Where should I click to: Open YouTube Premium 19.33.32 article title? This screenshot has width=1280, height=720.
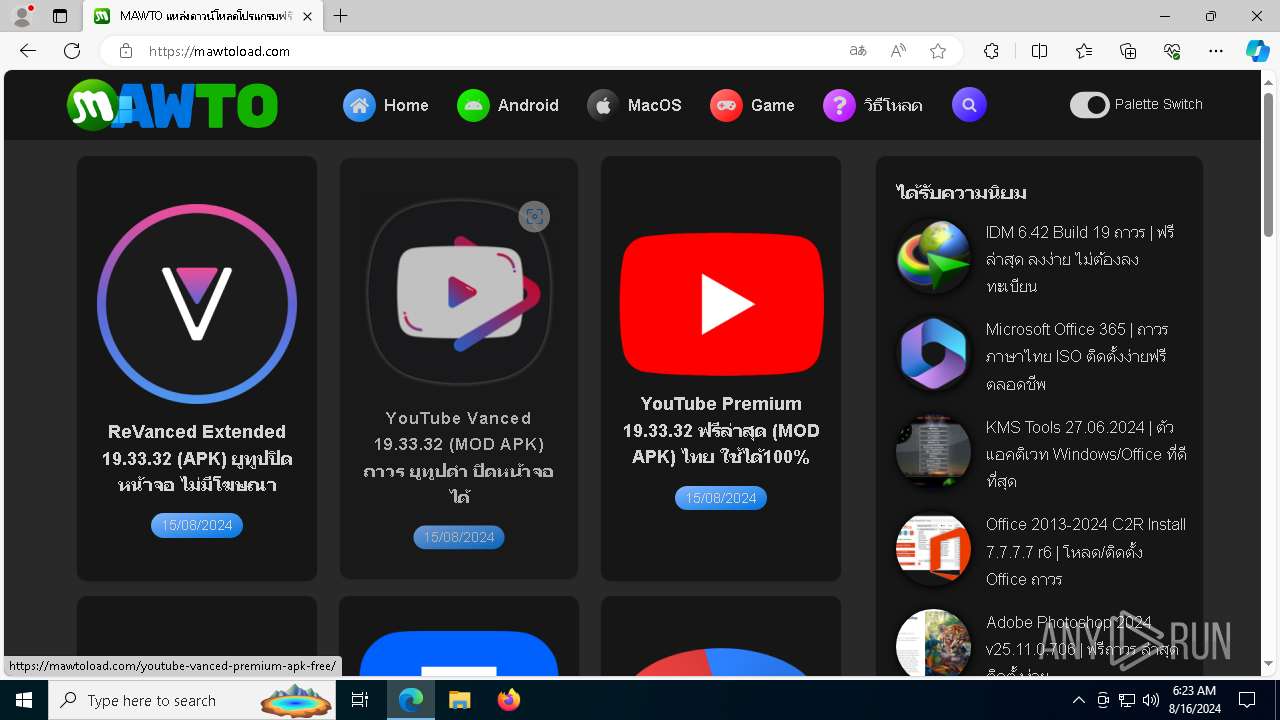[x=721, y=430]
